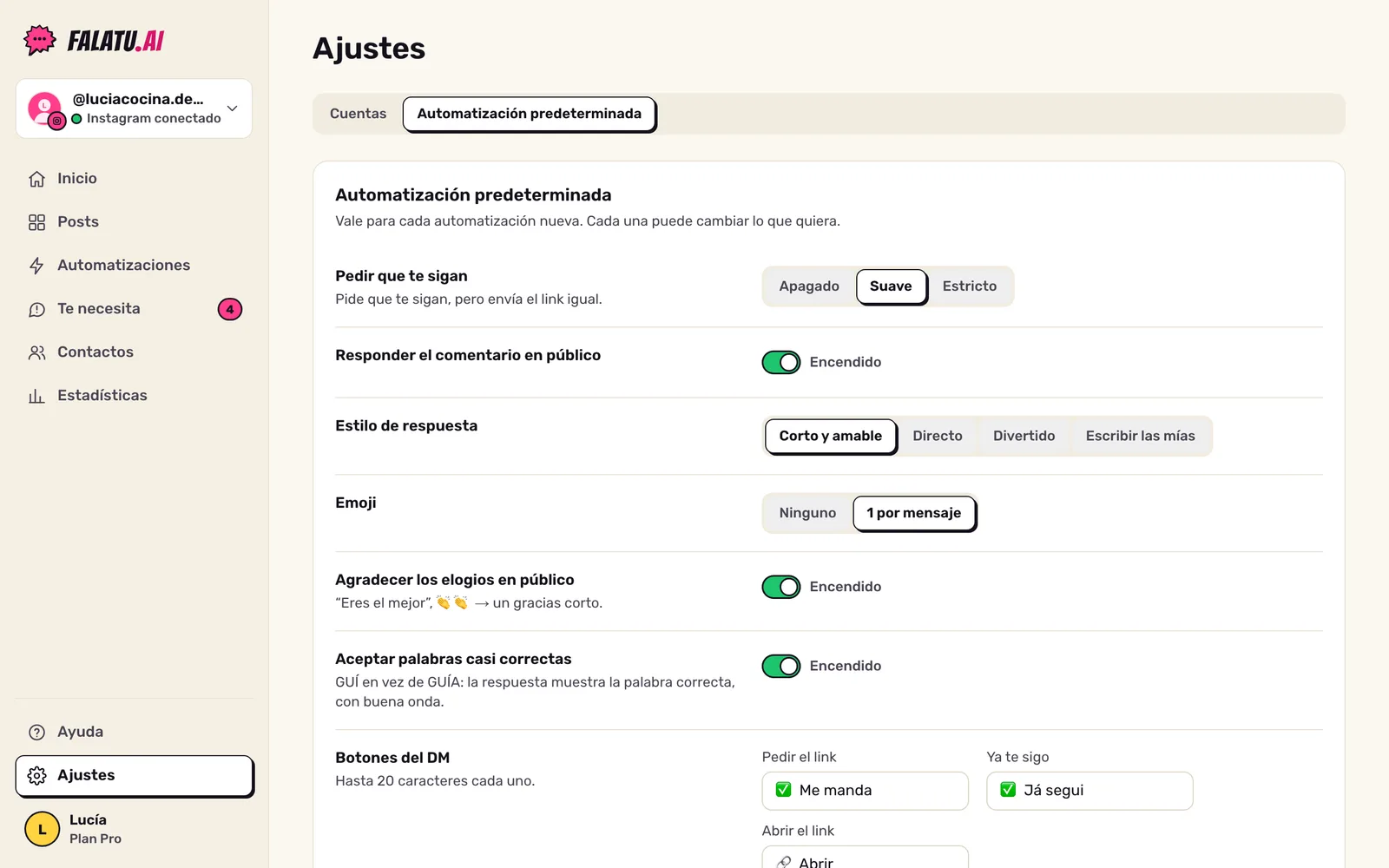Edit the Pedir el link button text
Image resolution: width=1389 pixels, height=868 pixels.
point(865,791)
